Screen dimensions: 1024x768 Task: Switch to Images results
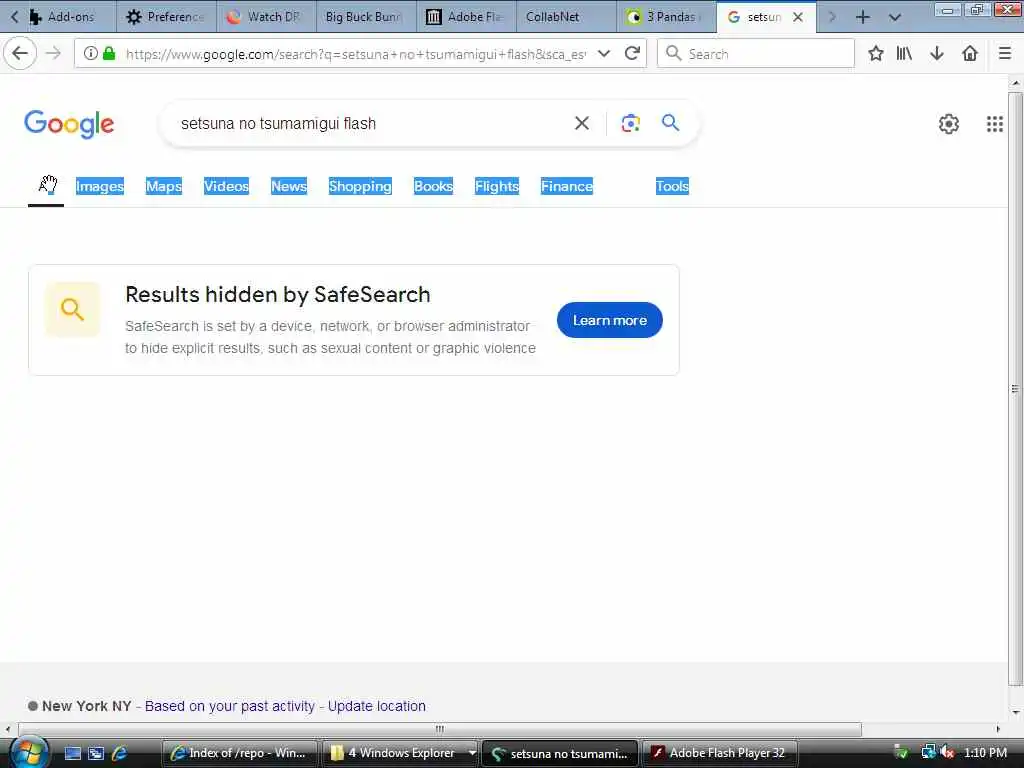pos(100,186)
